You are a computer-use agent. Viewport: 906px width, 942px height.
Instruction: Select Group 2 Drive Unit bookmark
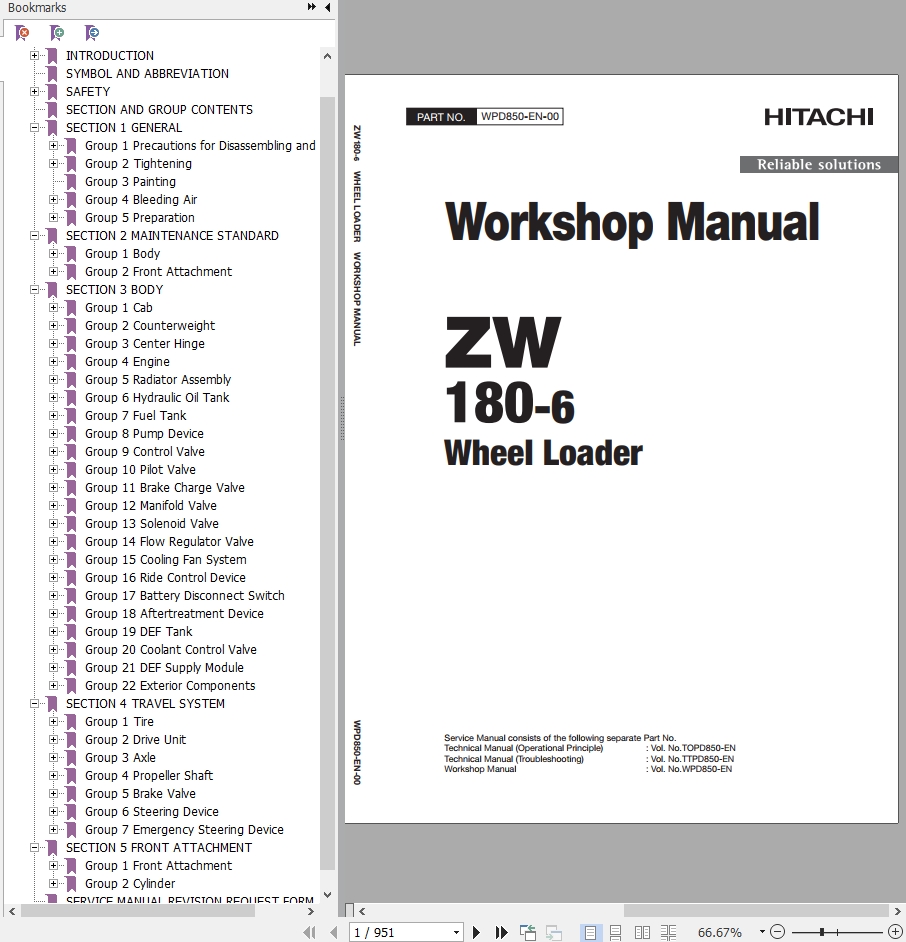pyautogui.click(x=136, y=740)
